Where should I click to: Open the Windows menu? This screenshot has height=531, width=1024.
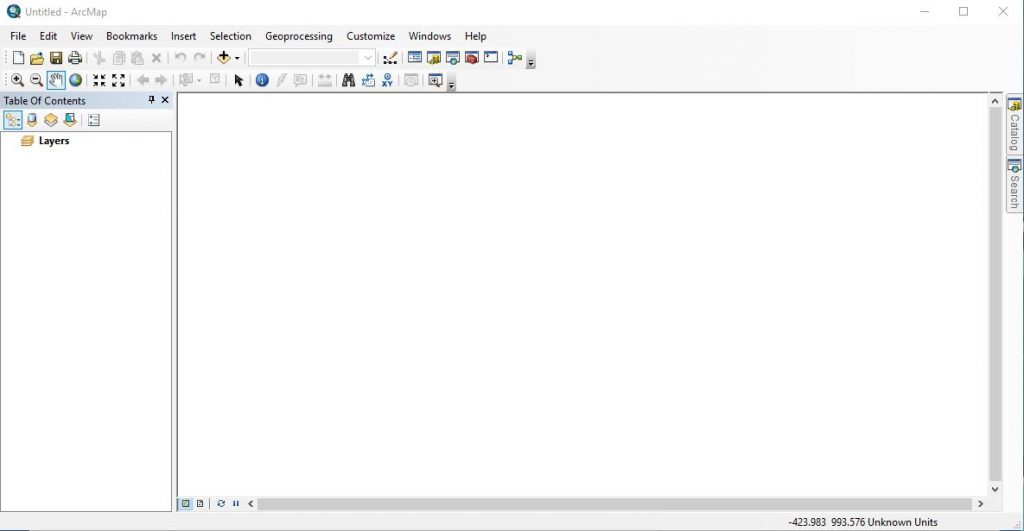click(x=430, y=36)
